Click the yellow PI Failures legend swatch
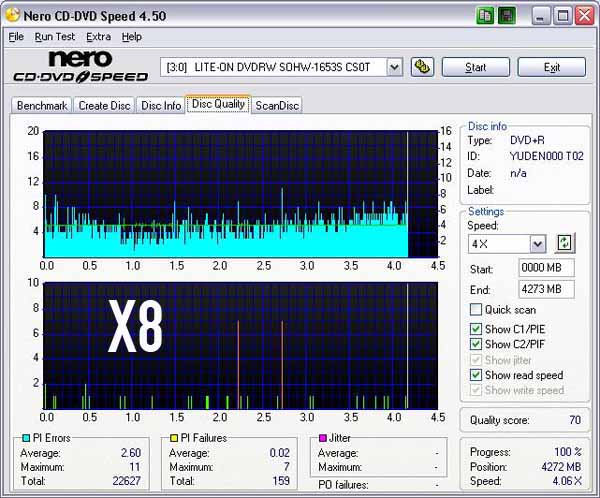 click(x=174, y=438)
